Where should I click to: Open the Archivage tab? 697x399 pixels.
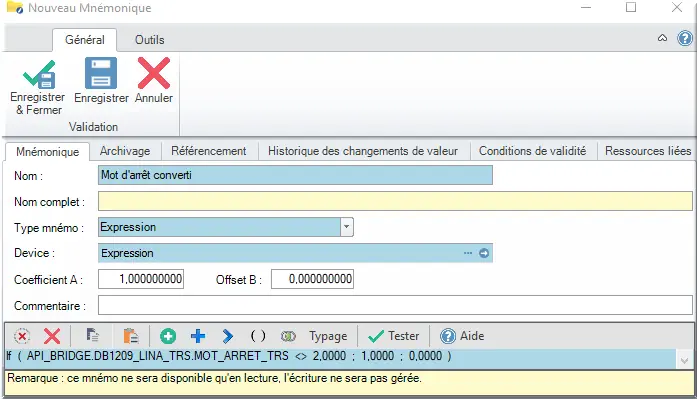click(125, 151)
